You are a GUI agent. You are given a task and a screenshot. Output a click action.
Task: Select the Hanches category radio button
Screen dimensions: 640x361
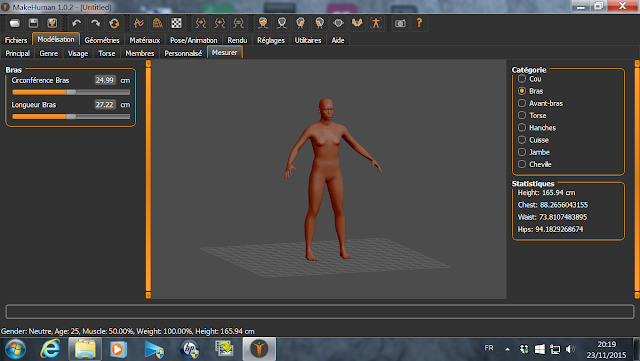[x=522, y=127]
